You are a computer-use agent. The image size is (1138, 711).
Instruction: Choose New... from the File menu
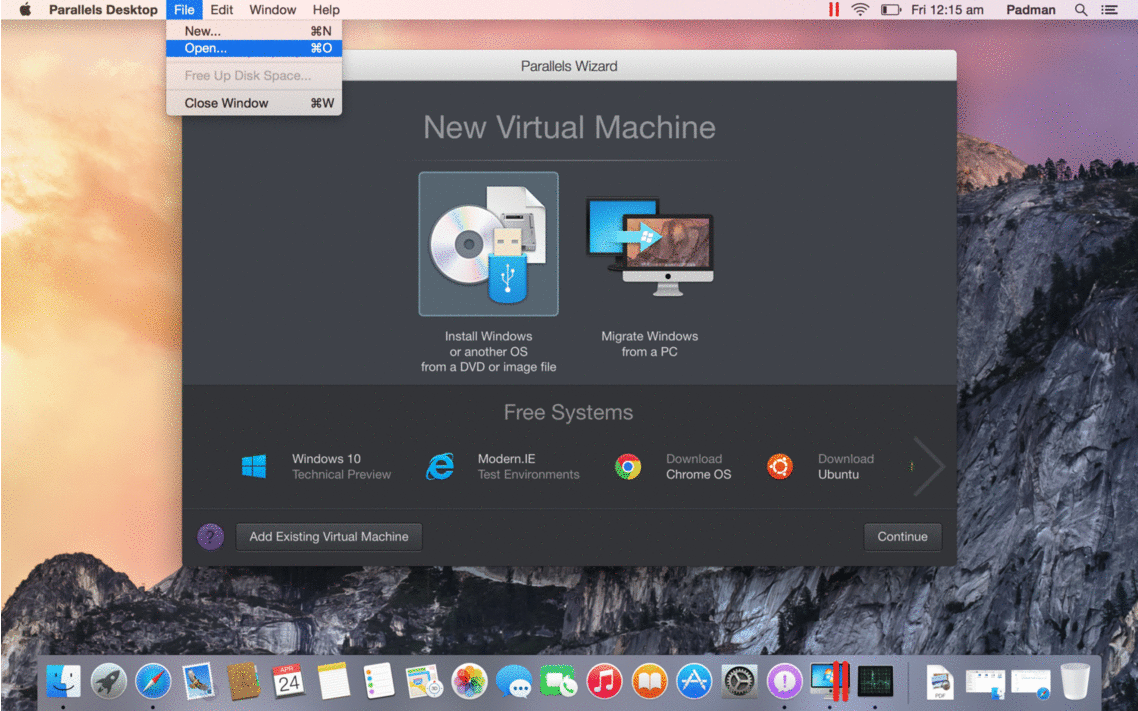[254, 31]
